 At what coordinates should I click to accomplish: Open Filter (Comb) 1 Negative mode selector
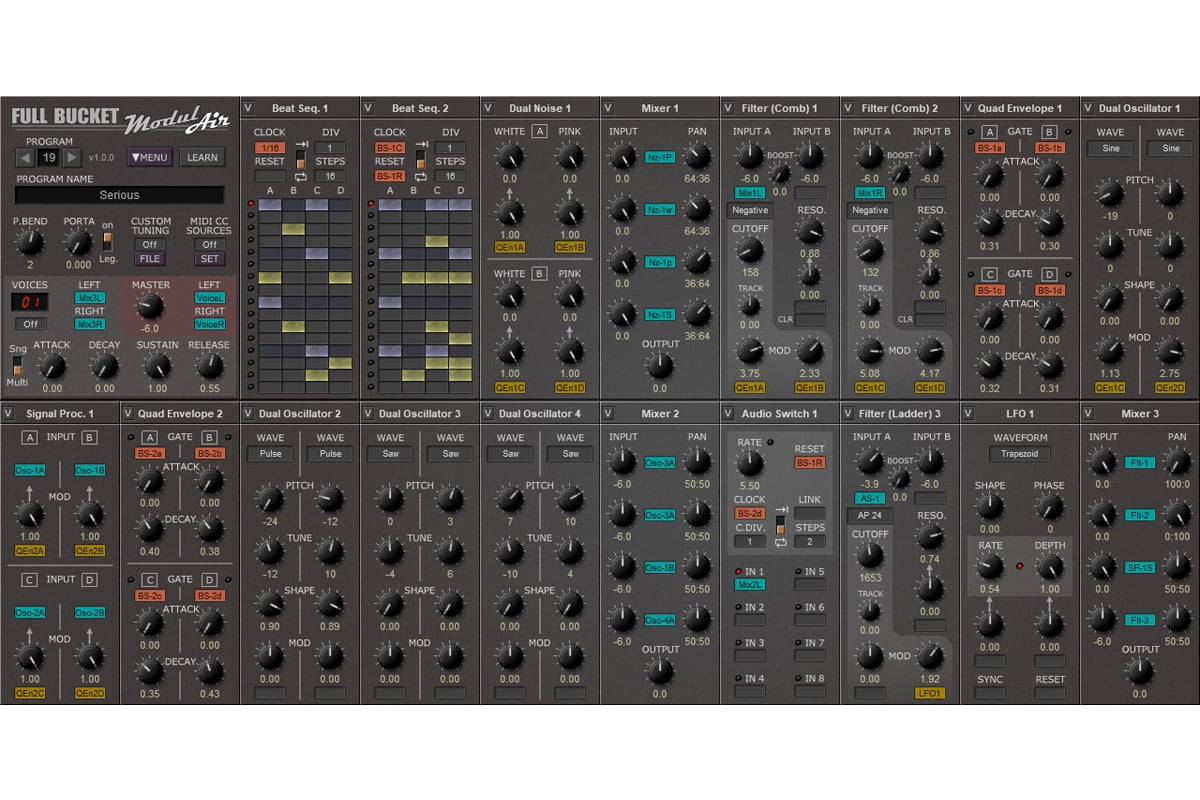pyautogui.click(x=750, y=210)
